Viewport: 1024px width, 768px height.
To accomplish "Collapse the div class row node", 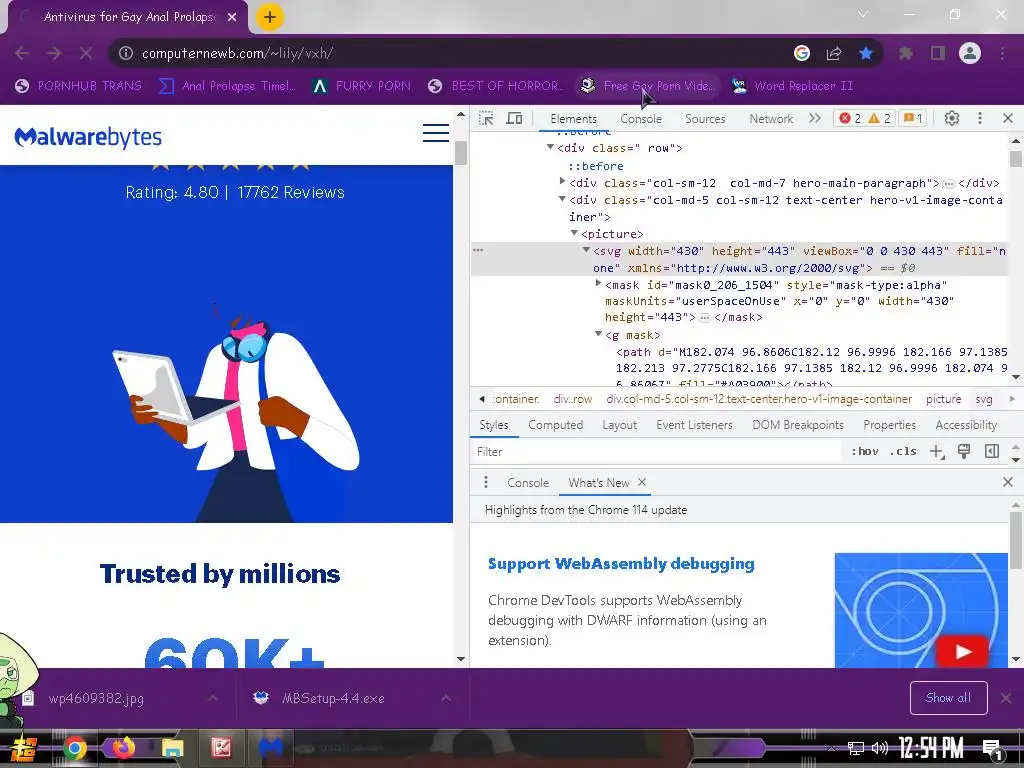I will [x=550, y=148].
